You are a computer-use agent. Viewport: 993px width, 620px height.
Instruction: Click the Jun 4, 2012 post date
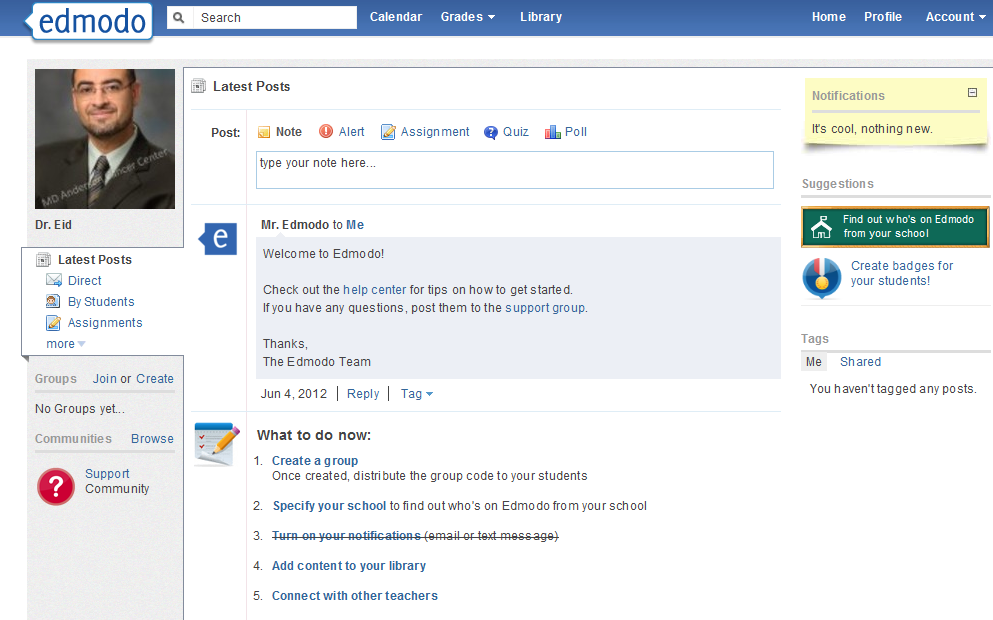[294, 394]
